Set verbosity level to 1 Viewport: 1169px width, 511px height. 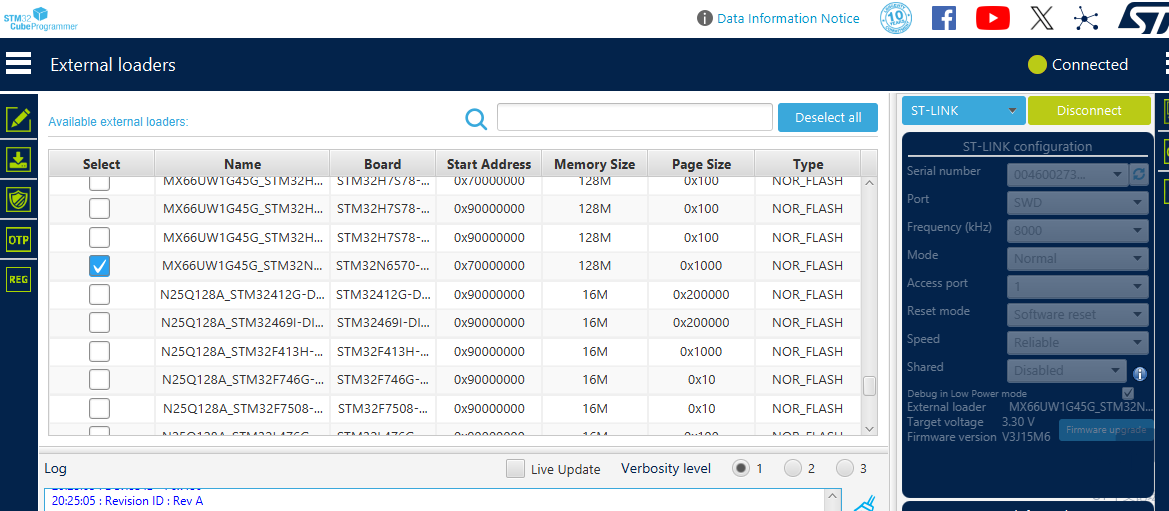(740, 468)
